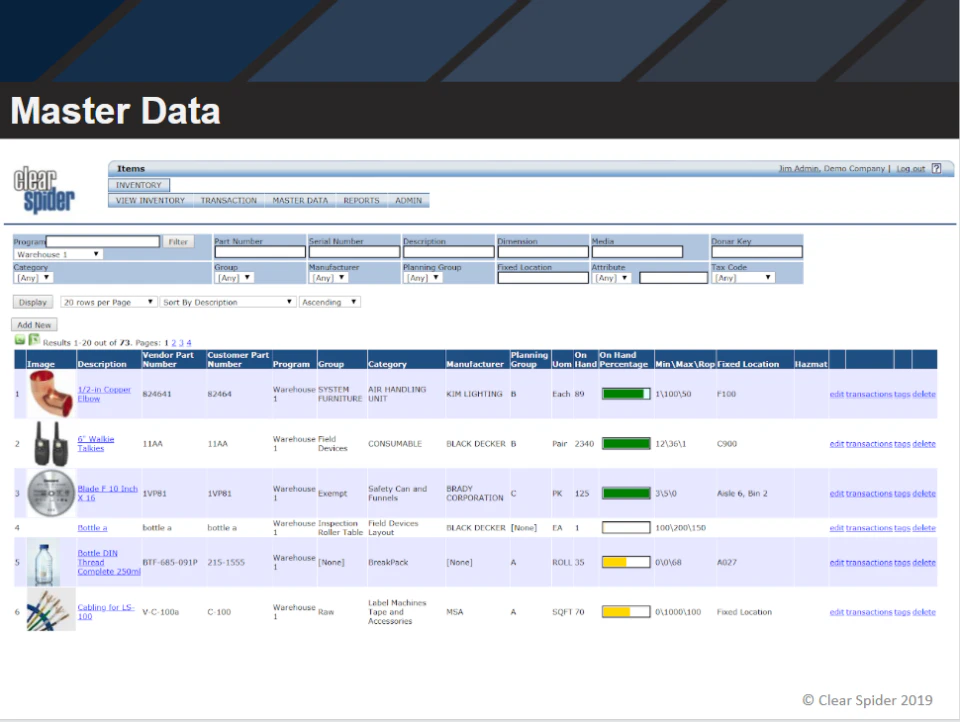Go to results page 2
The image size is (960, 722).
pos(172,343)
